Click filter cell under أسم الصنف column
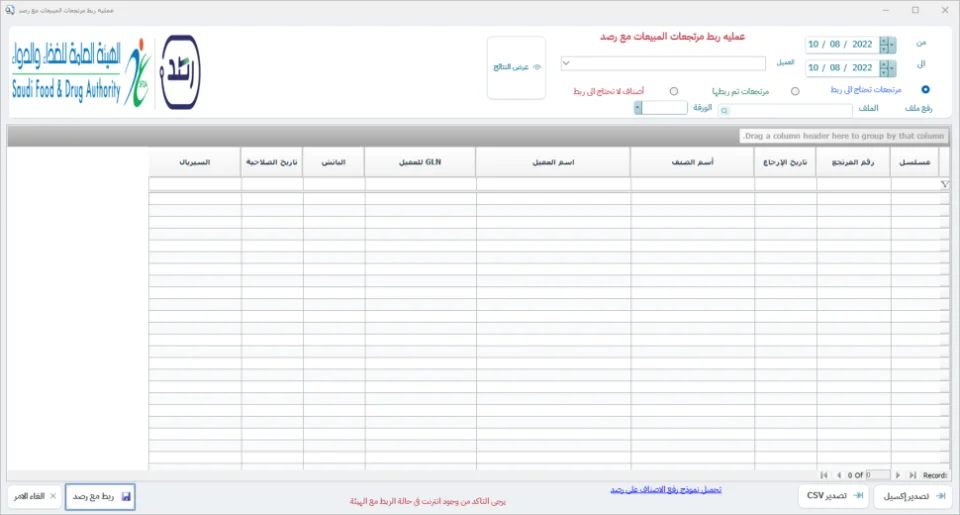This screenshot has height=515, width=960. [x=692, y=184]
